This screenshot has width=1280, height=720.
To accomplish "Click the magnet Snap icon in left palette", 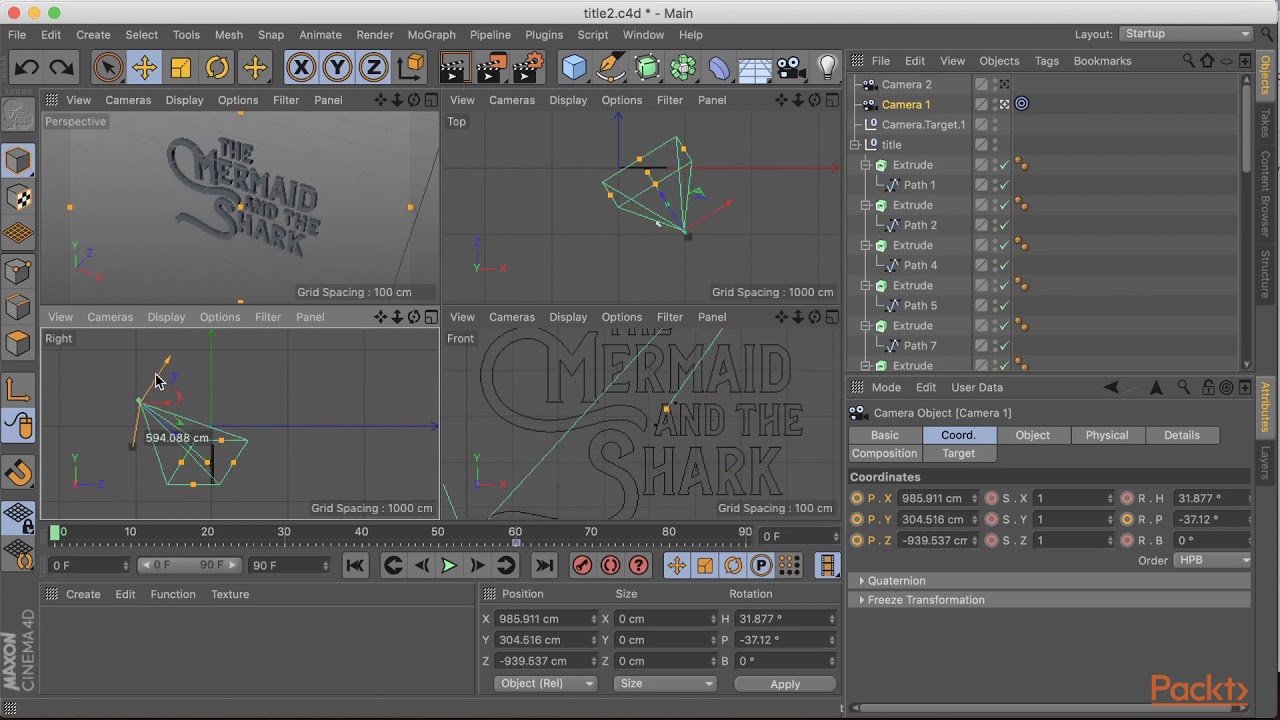I will (x=18, y=472).
